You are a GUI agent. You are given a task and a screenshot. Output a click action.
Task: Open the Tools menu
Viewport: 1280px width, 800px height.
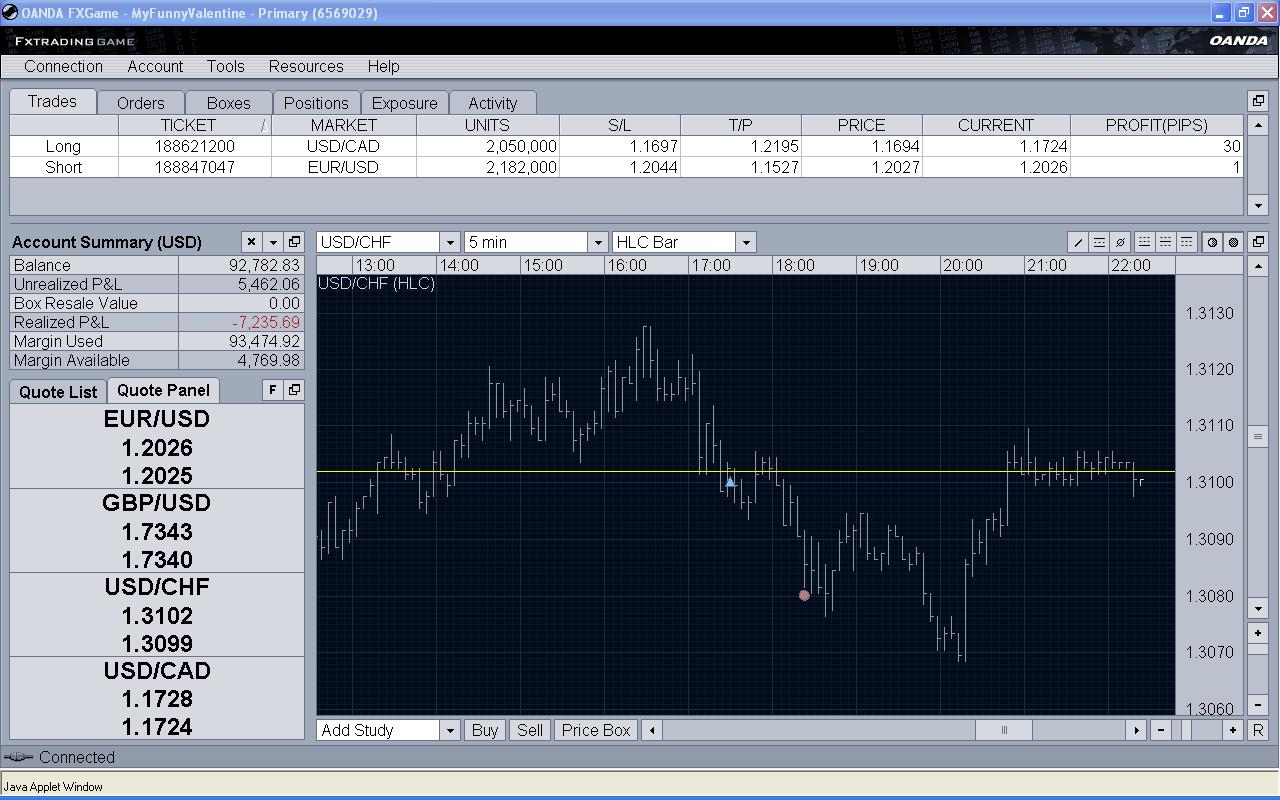225,66
